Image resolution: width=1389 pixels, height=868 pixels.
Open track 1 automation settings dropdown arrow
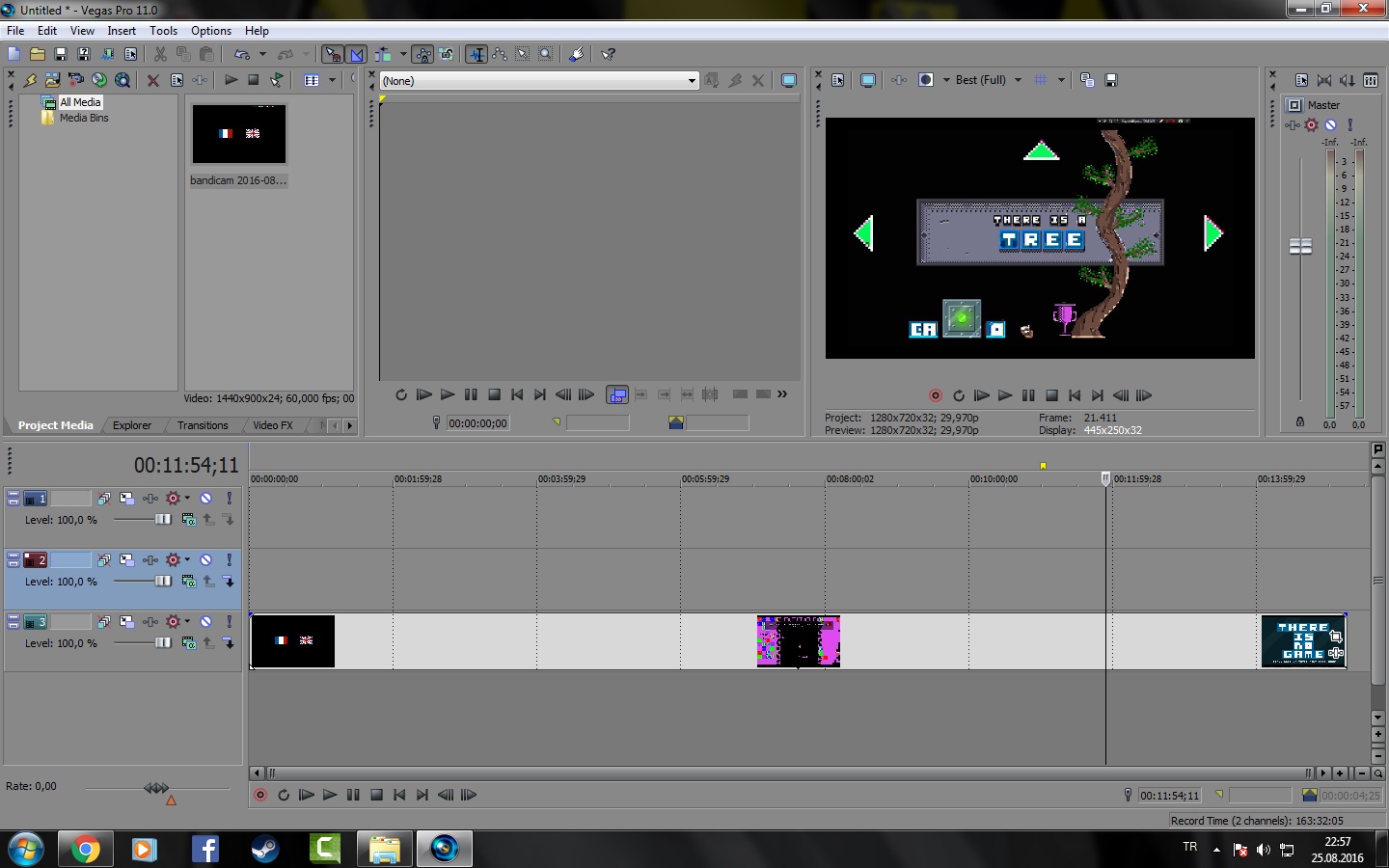[187, 499]
